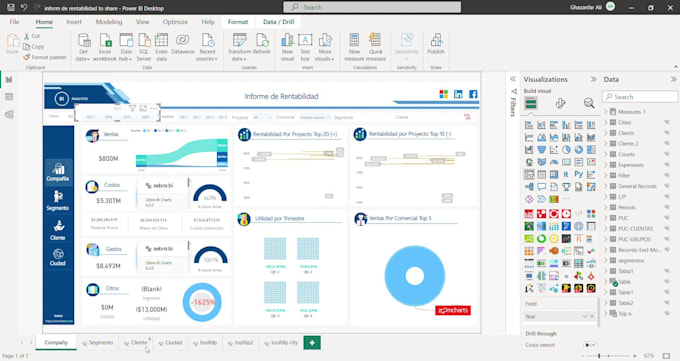Open the Modeling ribbon tab
The image size is (680, 361).
109,22
